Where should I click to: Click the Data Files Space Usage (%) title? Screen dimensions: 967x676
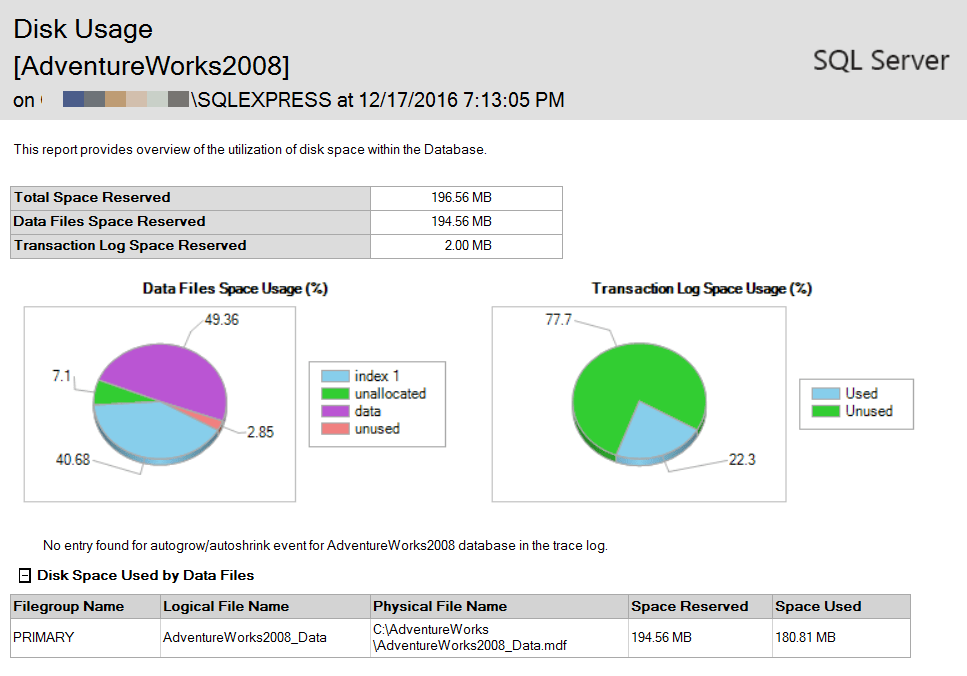click(235, 289)
